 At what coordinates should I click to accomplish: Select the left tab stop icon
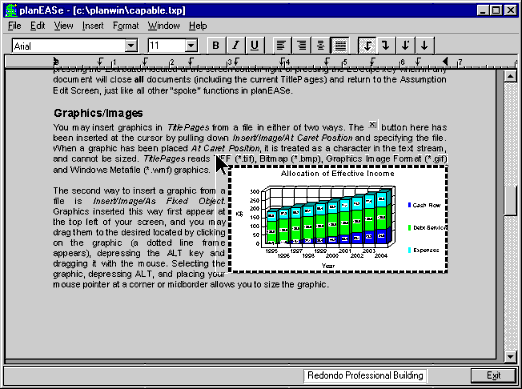[367, 45]
